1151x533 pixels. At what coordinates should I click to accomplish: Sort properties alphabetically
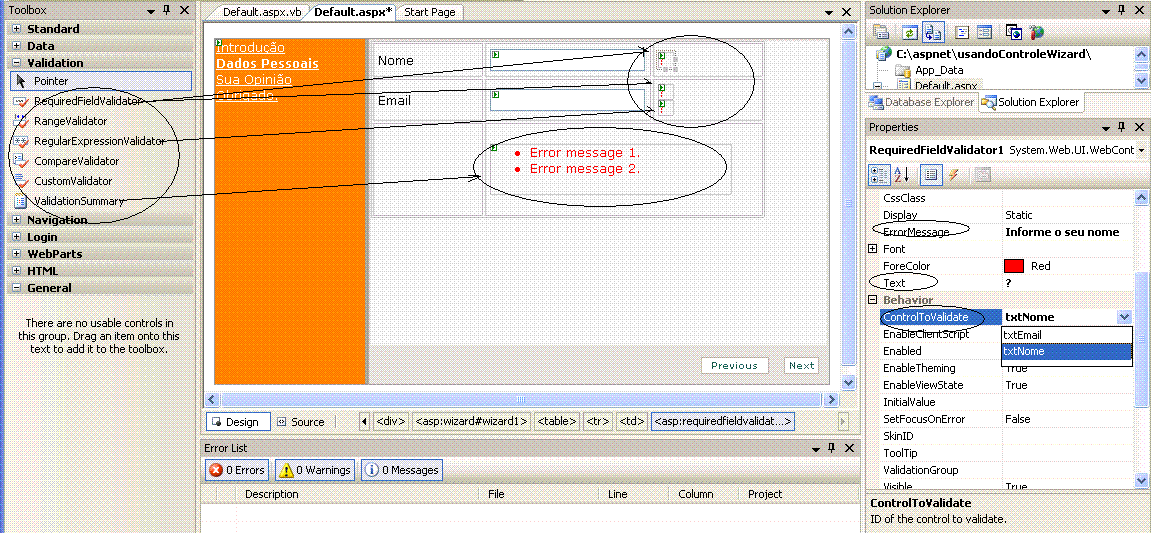[901, 175]
